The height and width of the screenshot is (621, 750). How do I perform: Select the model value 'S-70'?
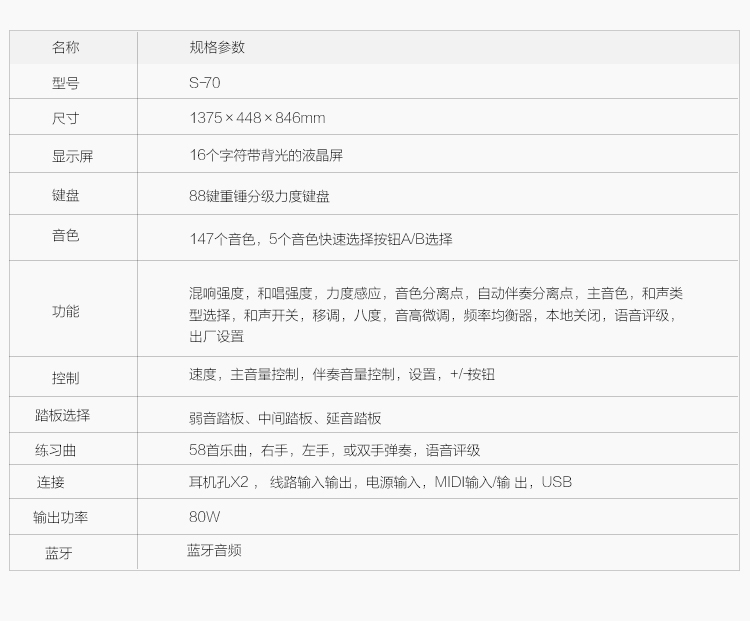205,83
